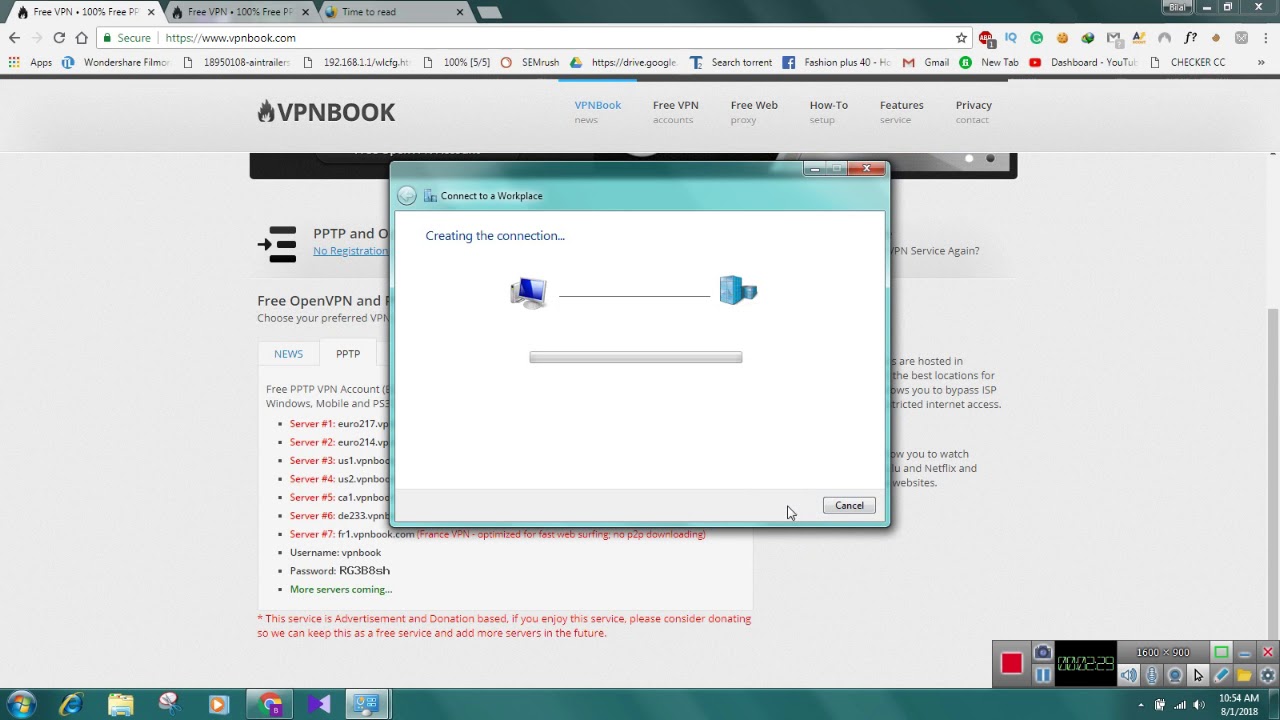The height and width of the screenshot is (720, 1280).
Task: Click the Adblock Plus extension icon
Action: (987, 38)
